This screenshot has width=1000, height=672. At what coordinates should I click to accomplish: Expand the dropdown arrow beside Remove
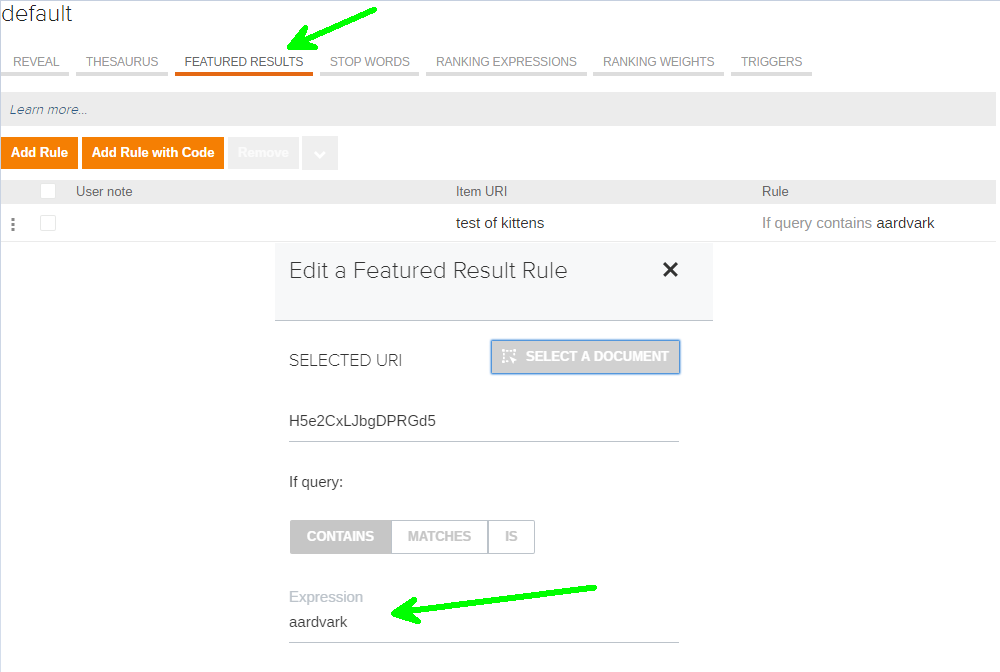(x=319, y=152)
